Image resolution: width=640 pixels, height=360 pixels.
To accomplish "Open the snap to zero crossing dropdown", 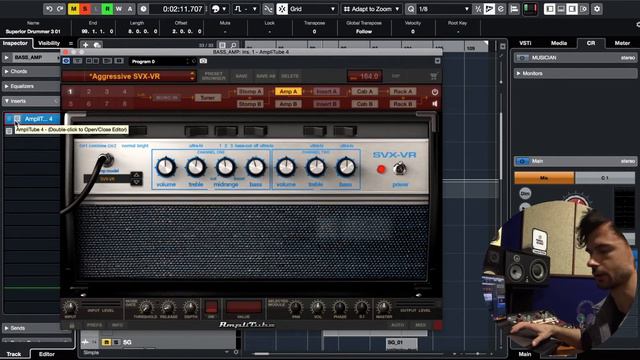I will [x=246, y=9].
